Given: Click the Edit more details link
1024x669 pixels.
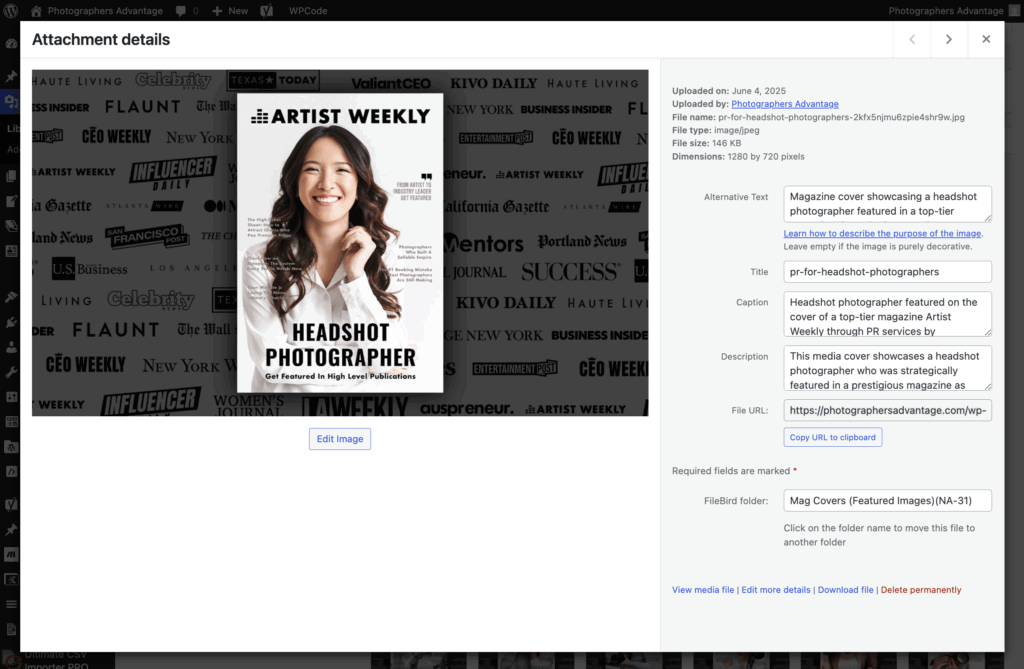Looking at the screenshot, I should click(776, 590).
